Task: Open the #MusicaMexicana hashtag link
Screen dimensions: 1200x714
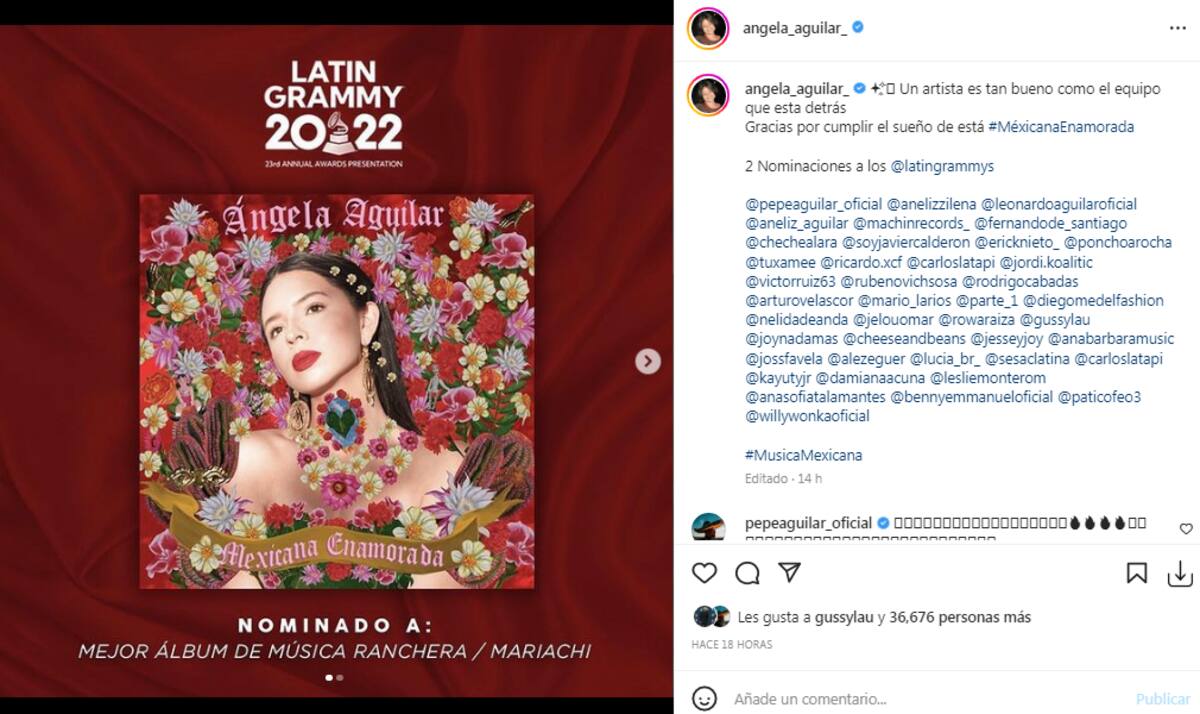Action: pyautogui.click(x=803, y=455)
